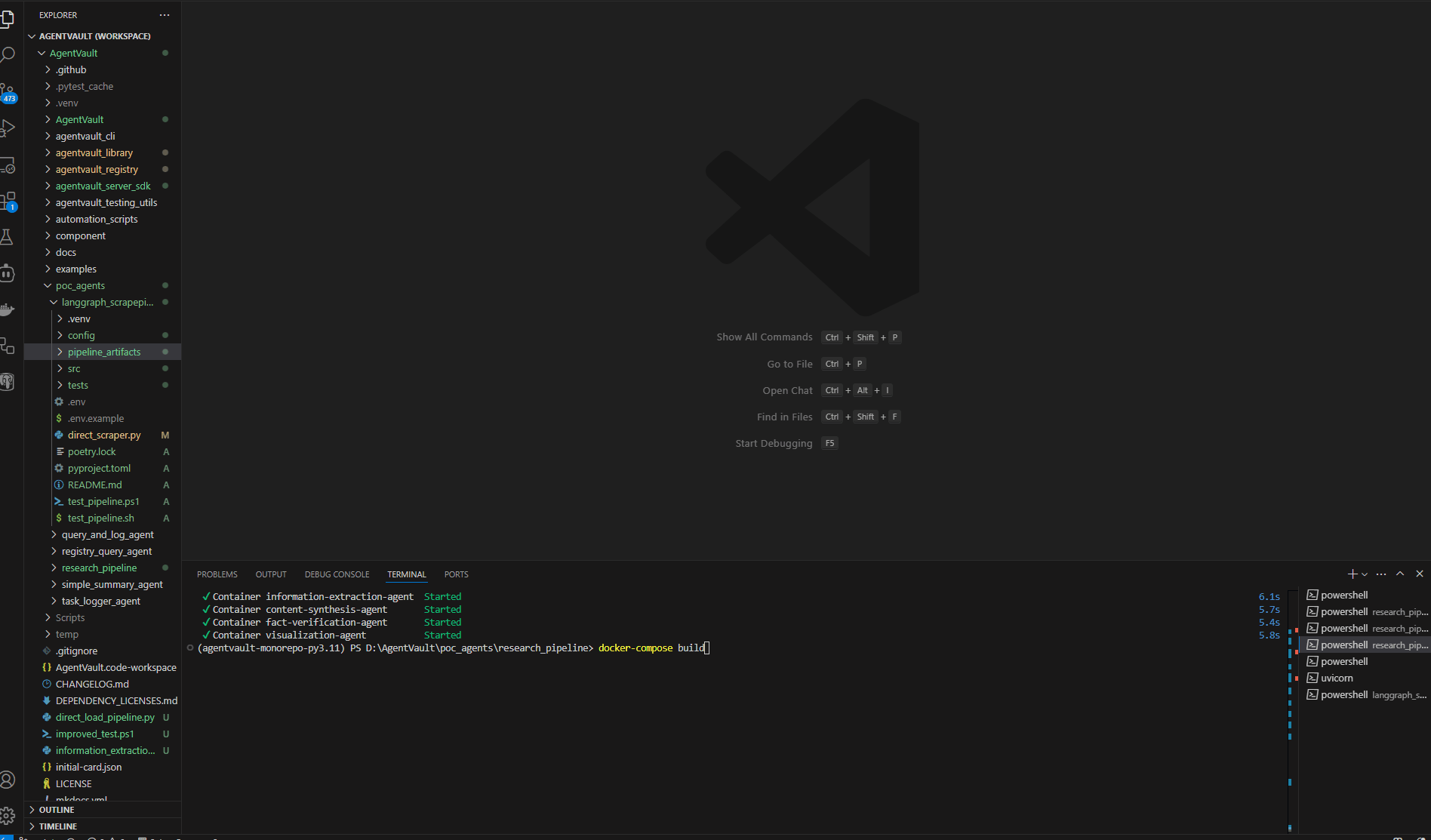Collapse langgraph_scrapepi... folder
Viewport: 1431px width, 840px height.
[x=107, y=302]
